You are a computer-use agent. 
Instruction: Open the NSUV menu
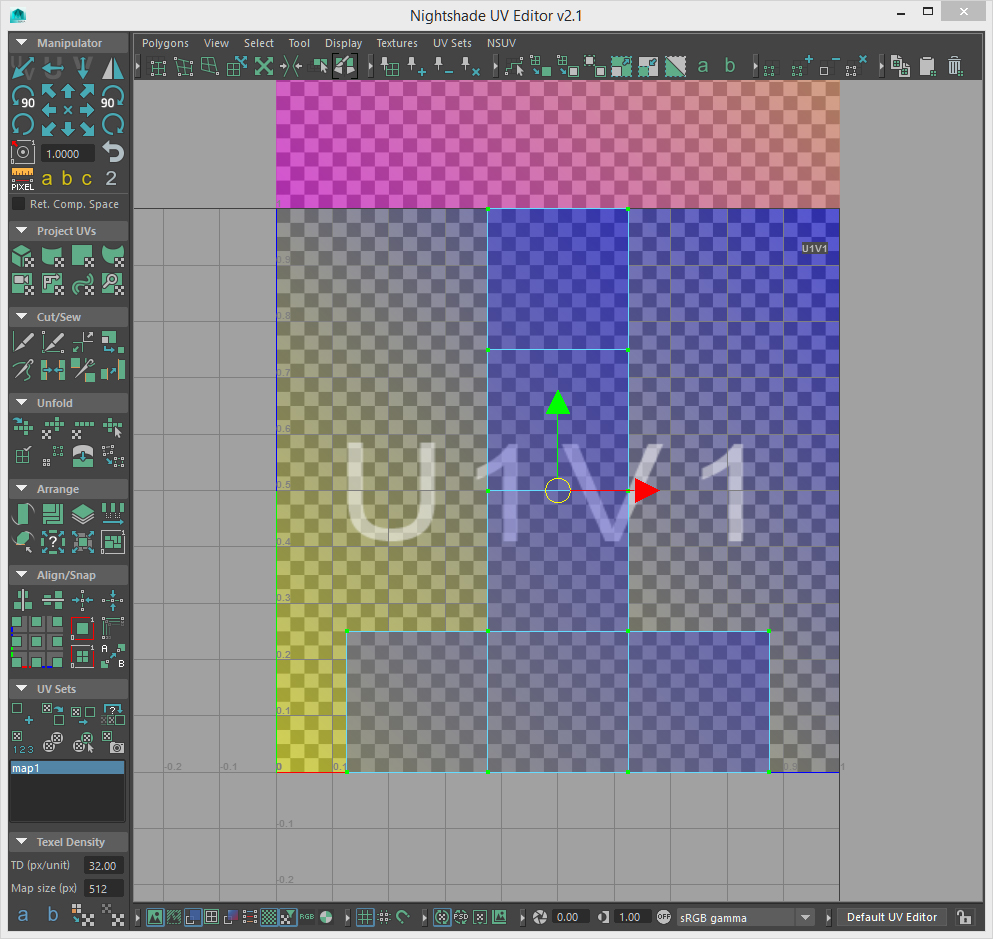click(x=503, y=43)
